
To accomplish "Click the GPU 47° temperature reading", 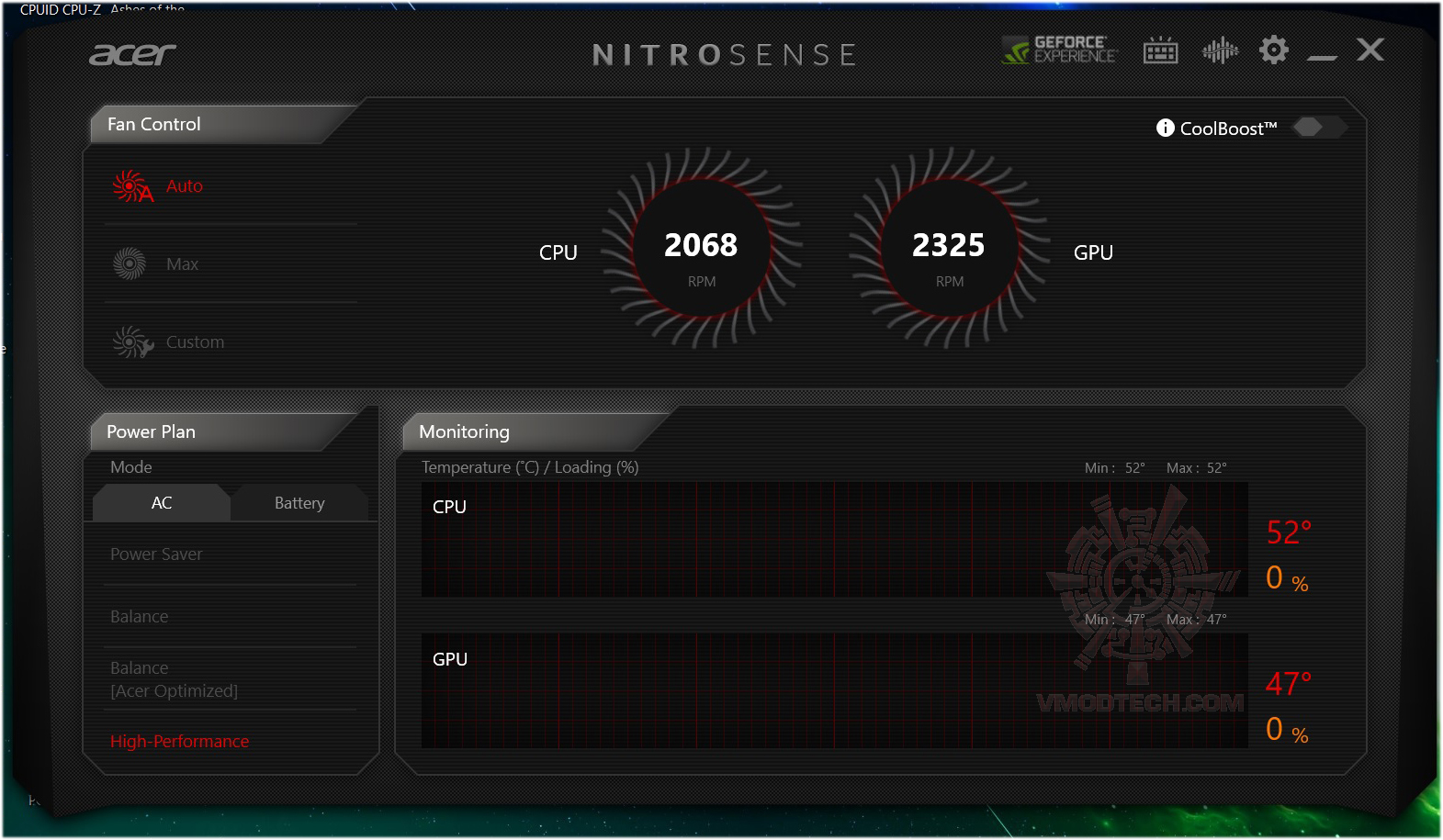I will (x=1289, y=684).
